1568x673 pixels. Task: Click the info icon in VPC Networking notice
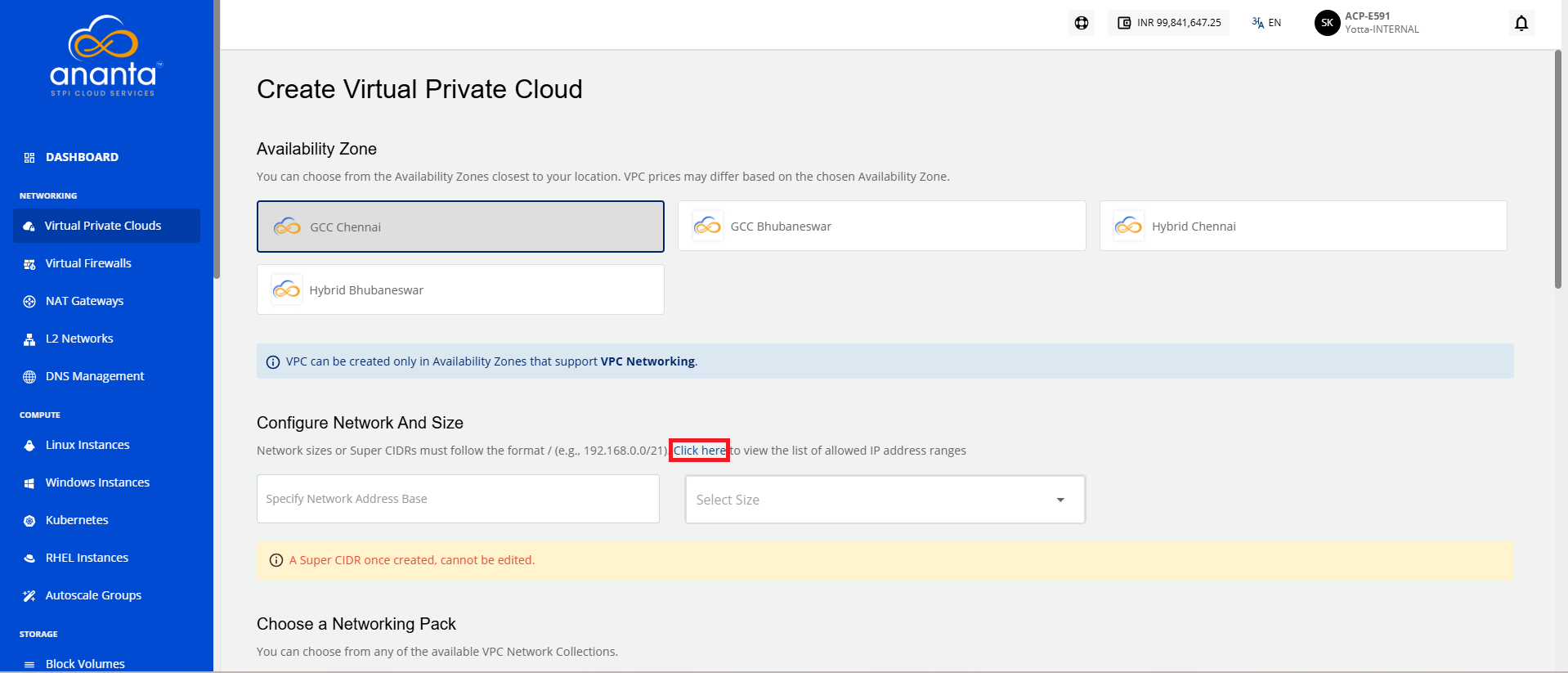click(273, 362)
